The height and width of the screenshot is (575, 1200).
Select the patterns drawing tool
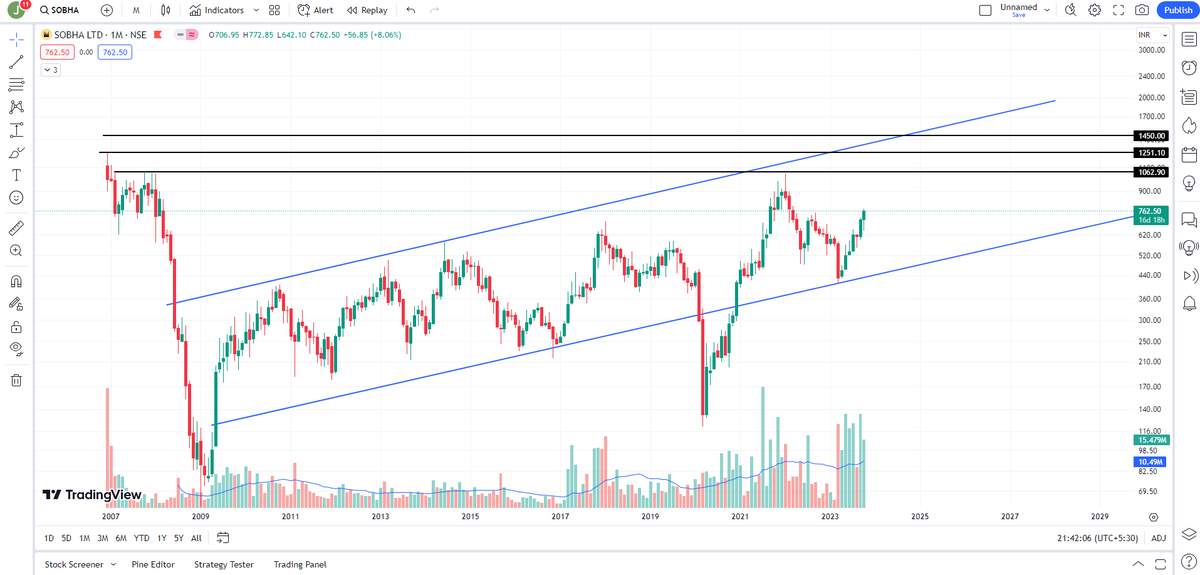coord(16,107)
